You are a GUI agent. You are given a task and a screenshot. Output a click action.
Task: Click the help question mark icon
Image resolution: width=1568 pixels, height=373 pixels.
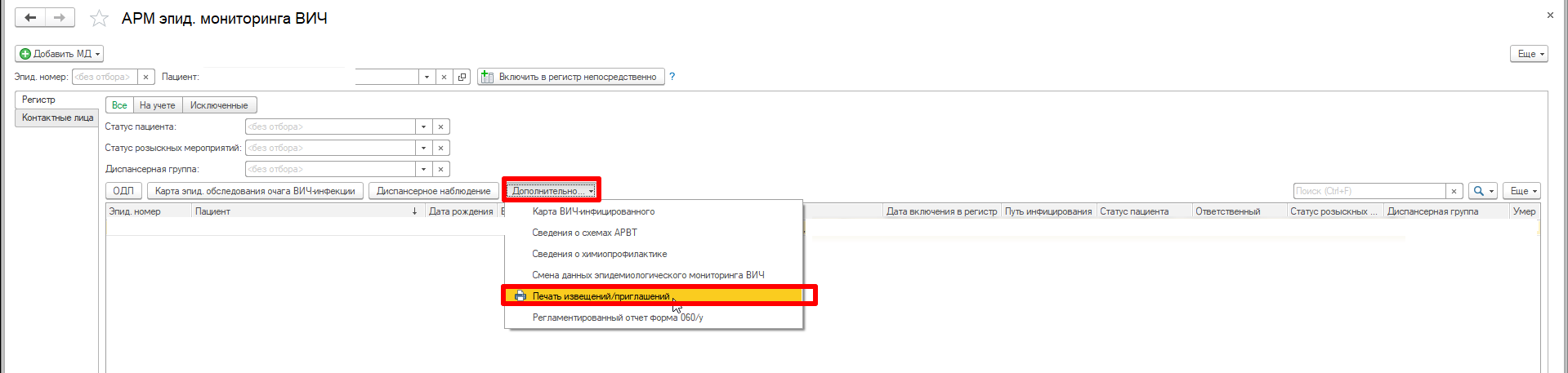672,77
